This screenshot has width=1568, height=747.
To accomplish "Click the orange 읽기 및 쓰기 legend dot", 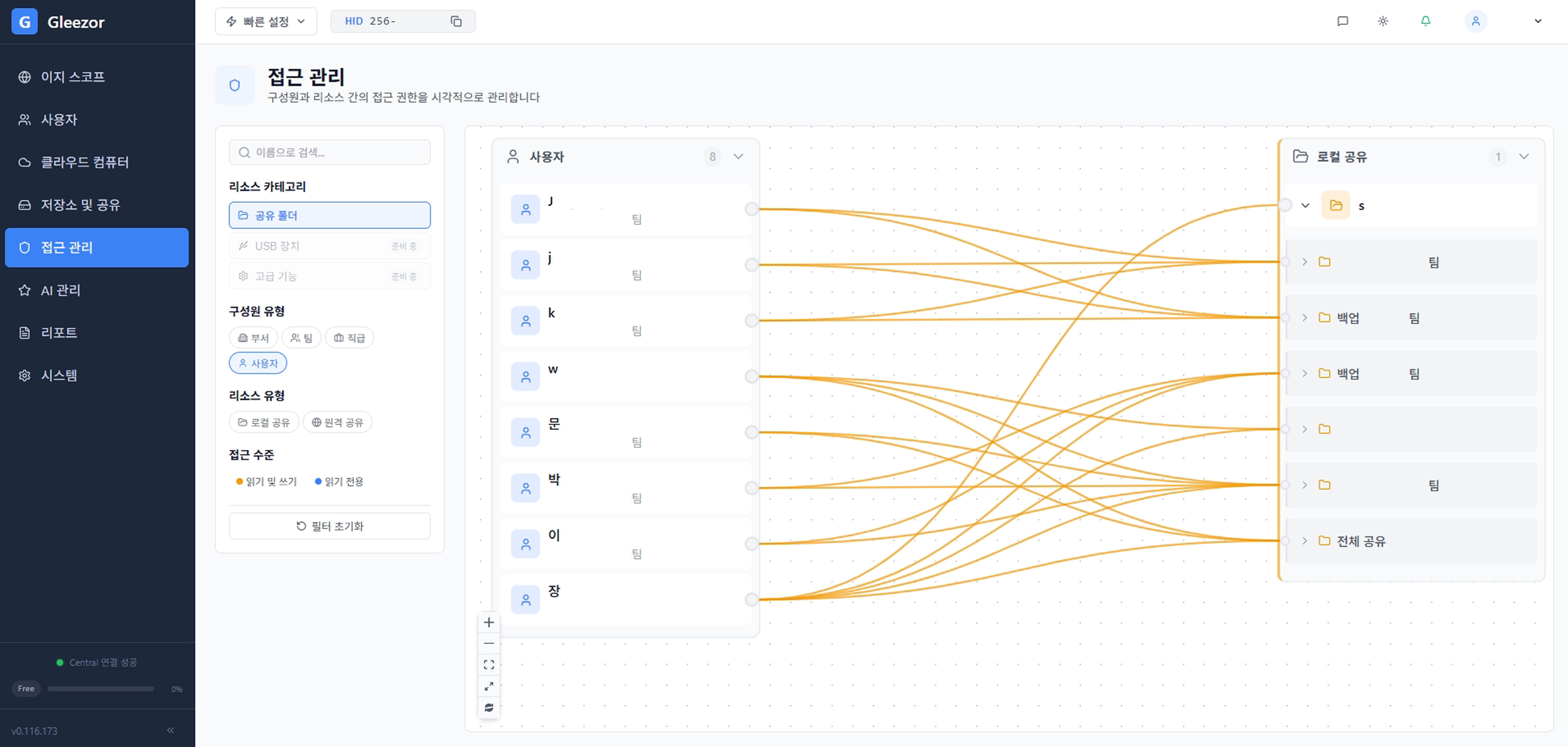I will point(239,482).
